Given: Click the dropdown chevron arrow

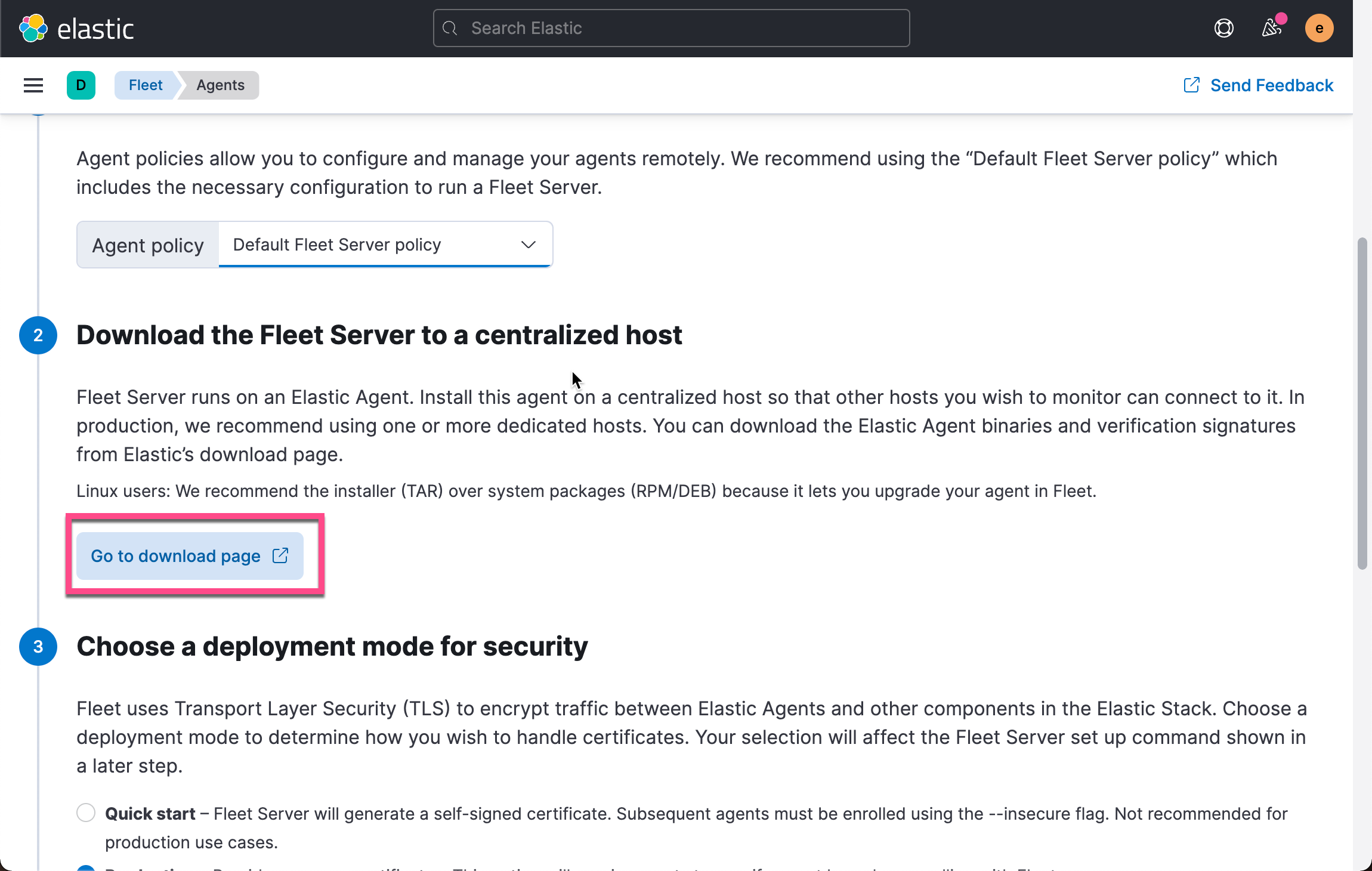Looking at the screenshot, I should point(528,245).
